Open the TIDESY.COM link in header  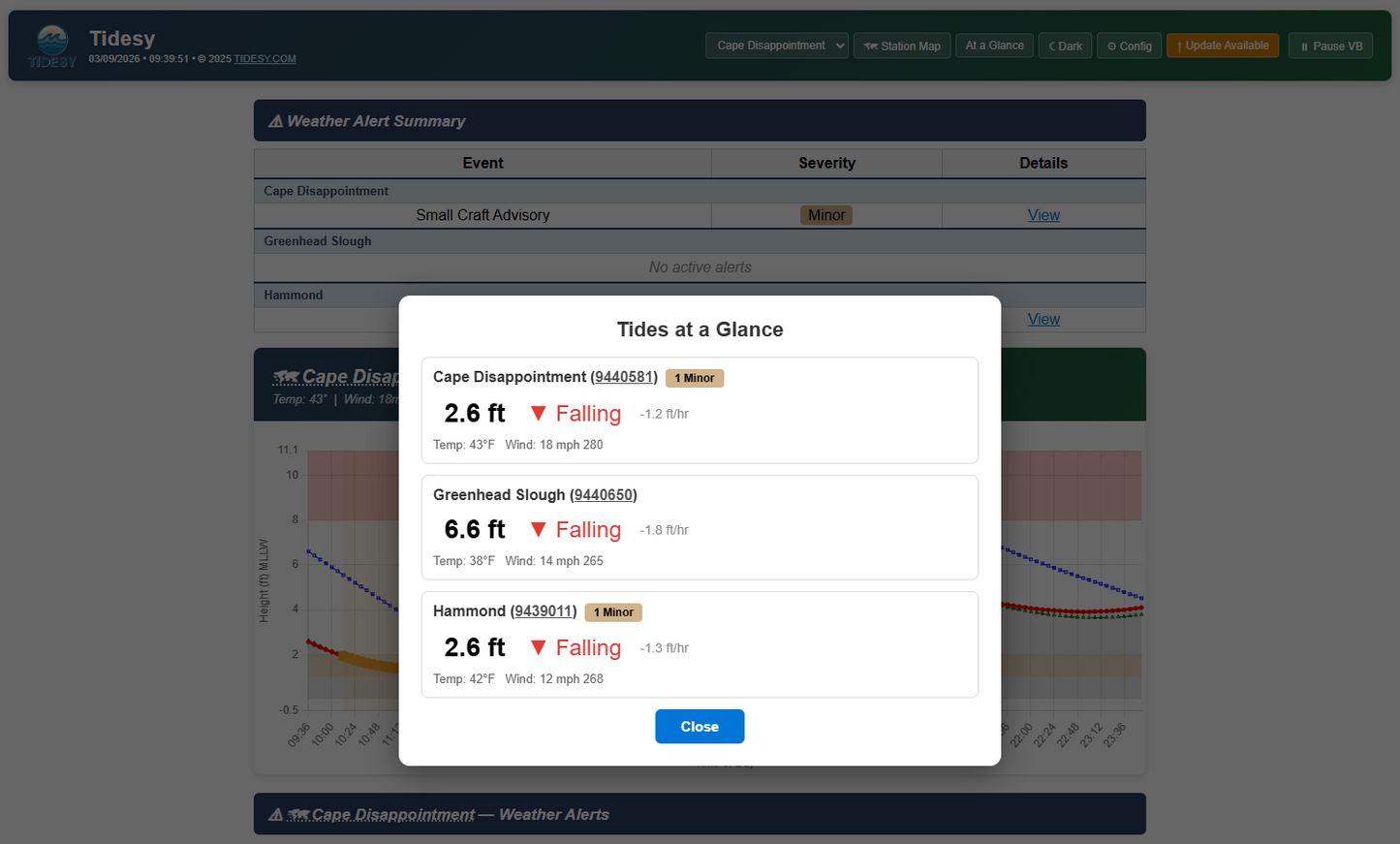coord(264,59)
